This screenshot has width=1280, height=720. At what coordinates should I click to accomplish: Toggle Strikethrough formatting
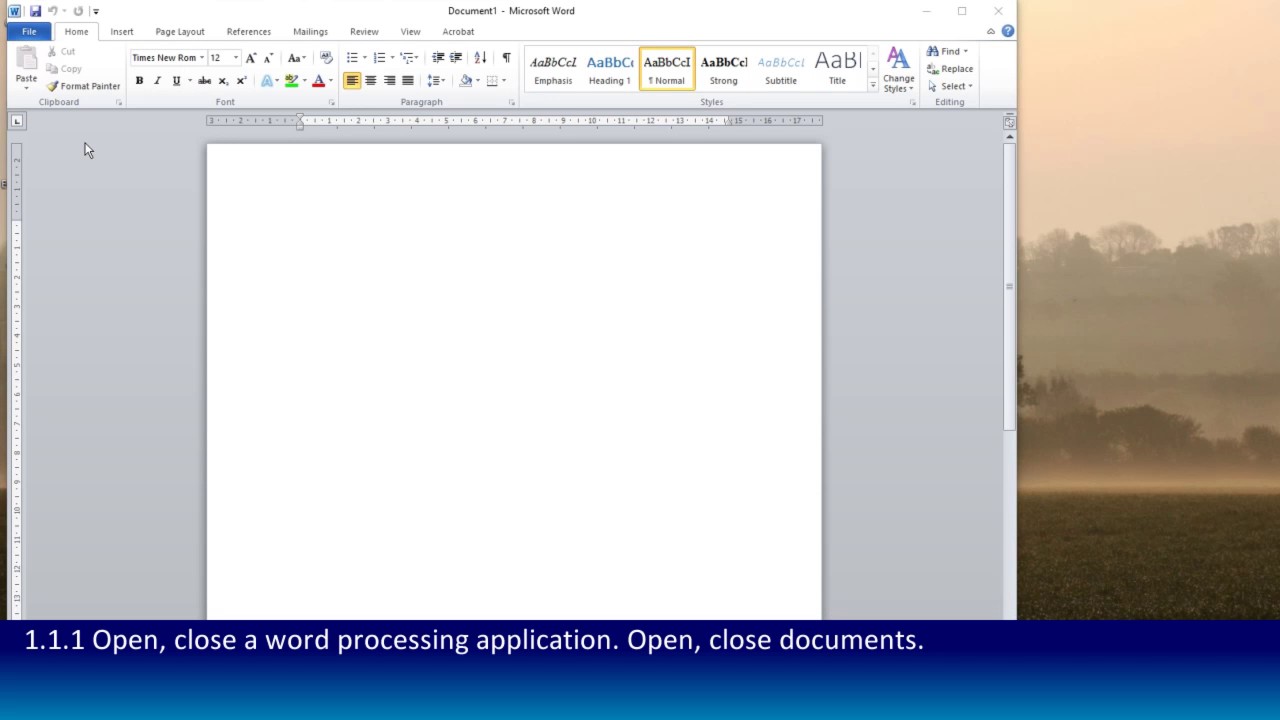coord(204,81)
